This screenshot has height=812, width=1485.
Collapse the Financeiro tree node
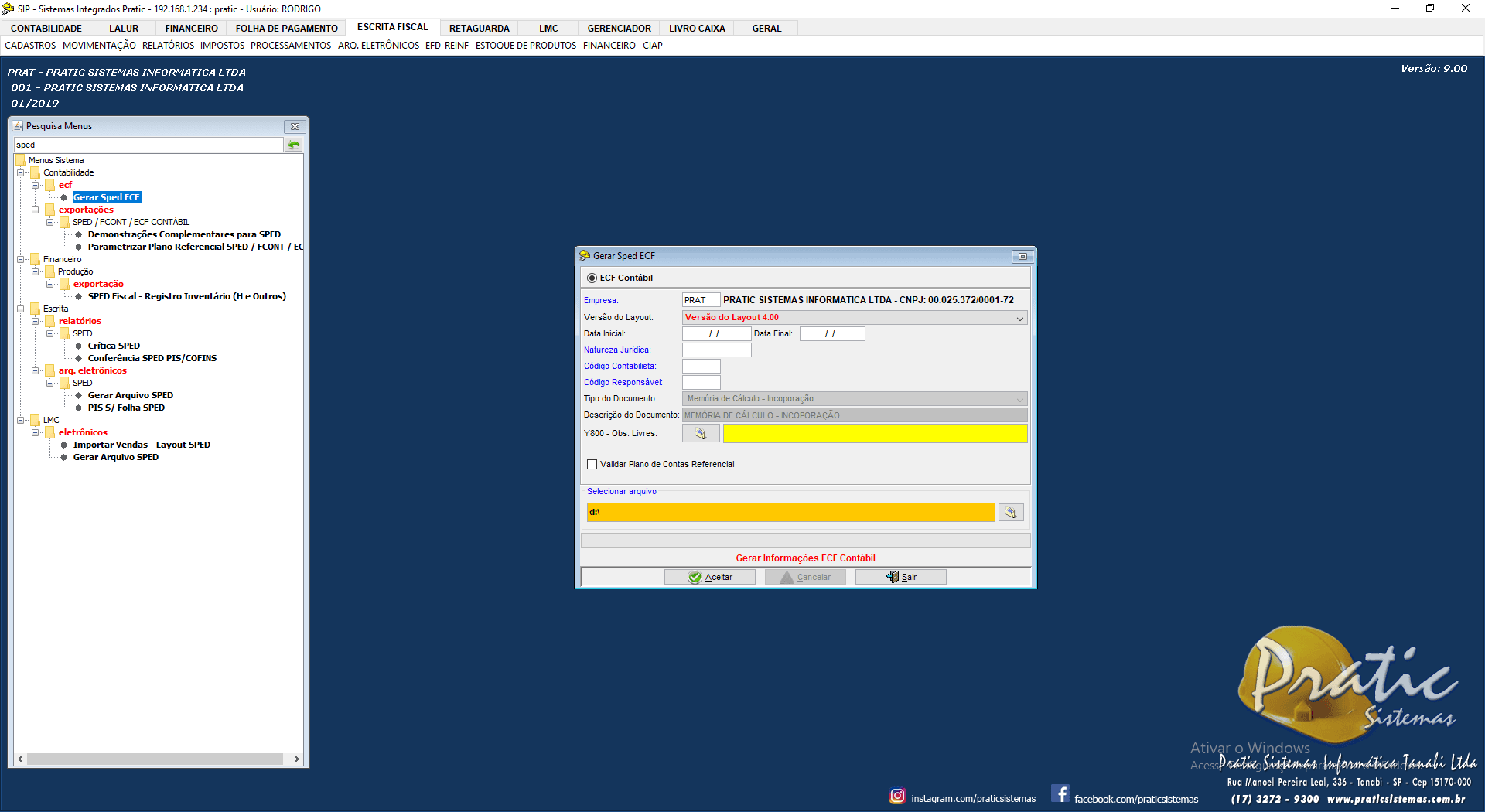pyautogui.click(x=21, y=259)
